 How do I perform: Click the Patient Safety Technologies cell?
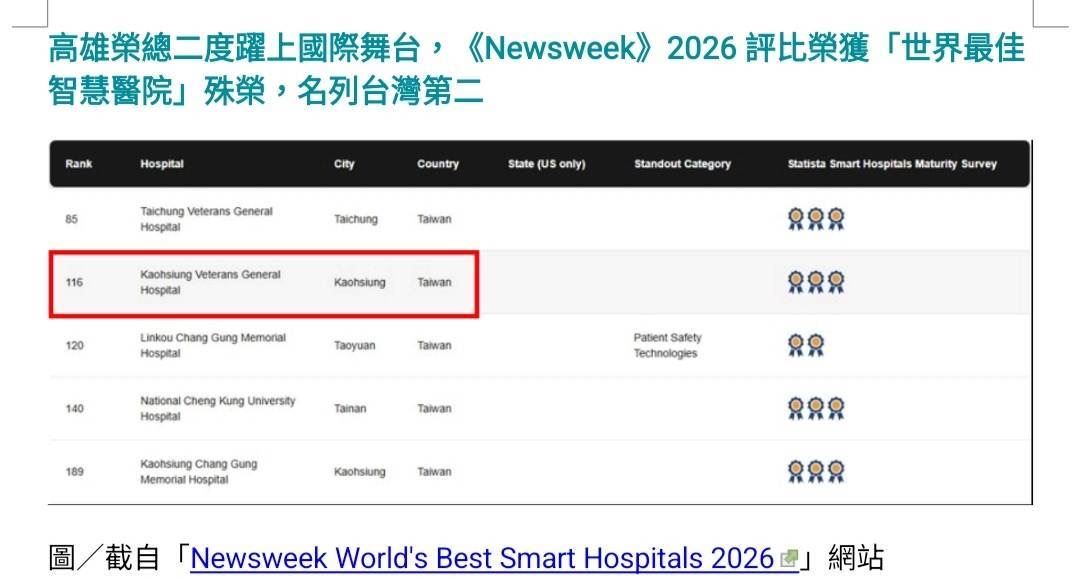[x=667, y=345]
